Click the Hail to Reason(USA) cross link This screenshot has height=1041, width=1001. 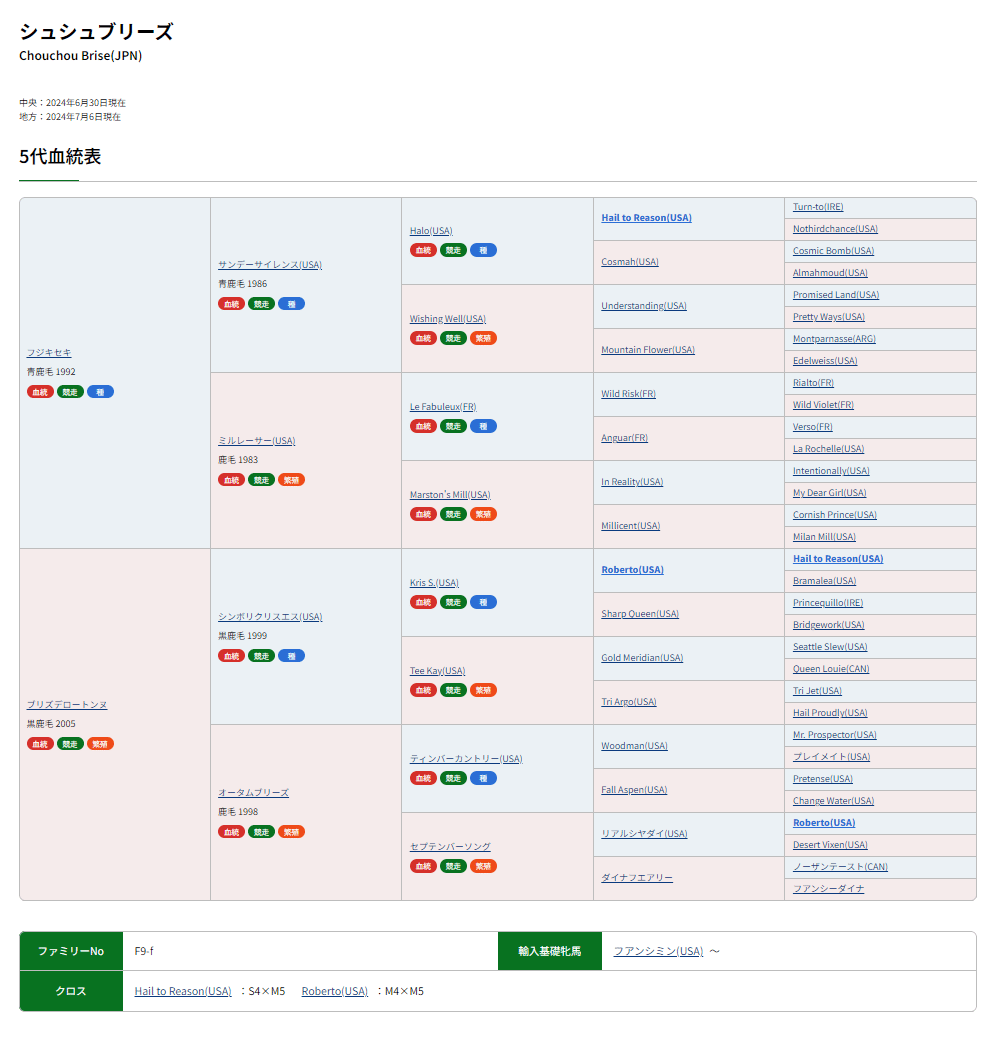183,991
